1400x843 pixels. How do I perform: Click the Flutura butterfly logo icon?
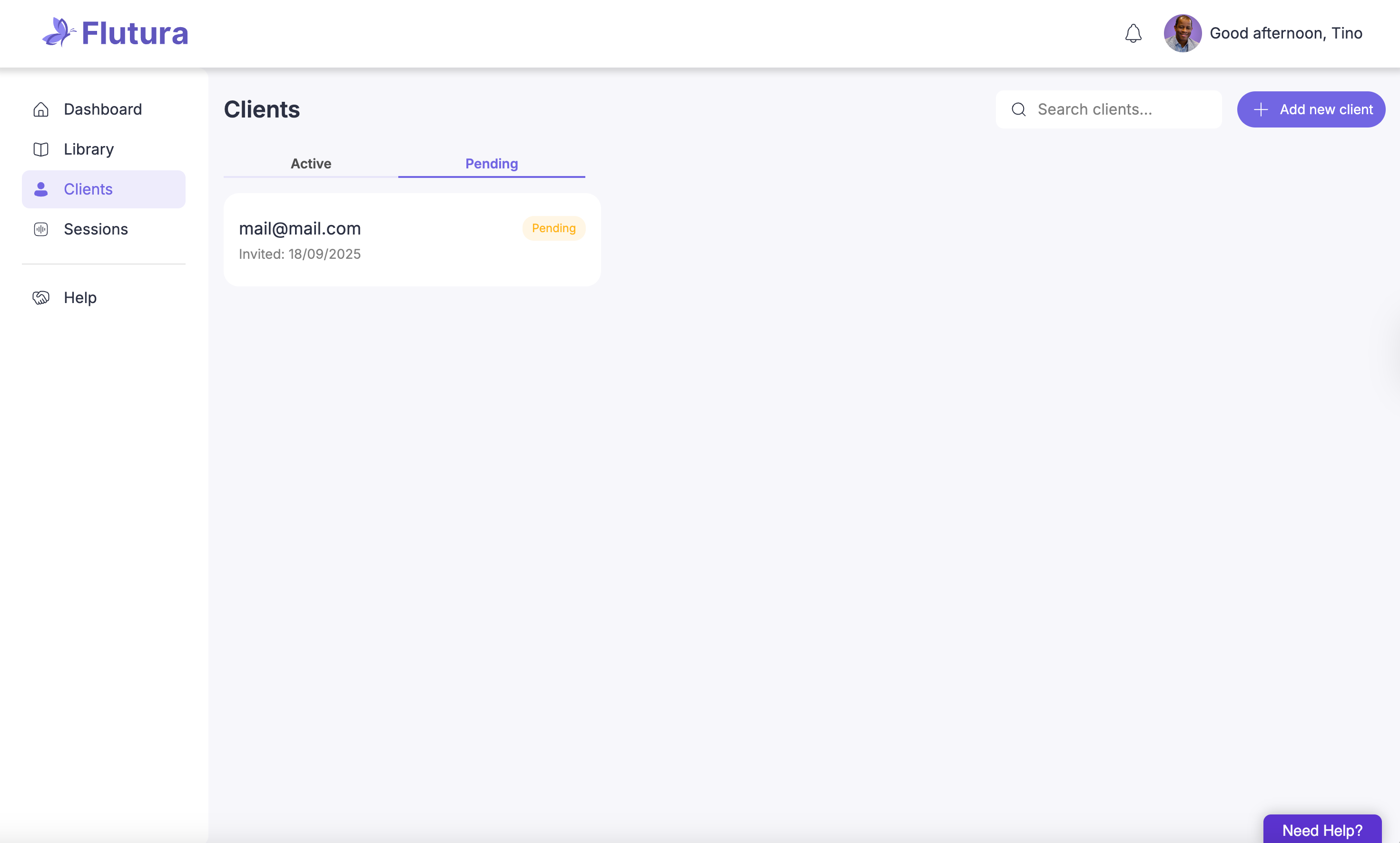click(58, 32)
